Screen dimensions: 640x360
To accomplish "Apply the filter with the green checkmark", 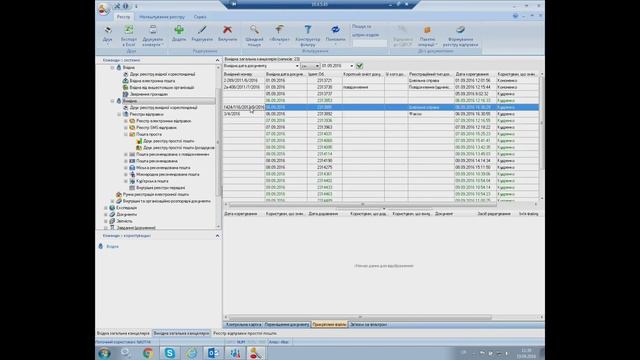I will [x=360, y=66].
